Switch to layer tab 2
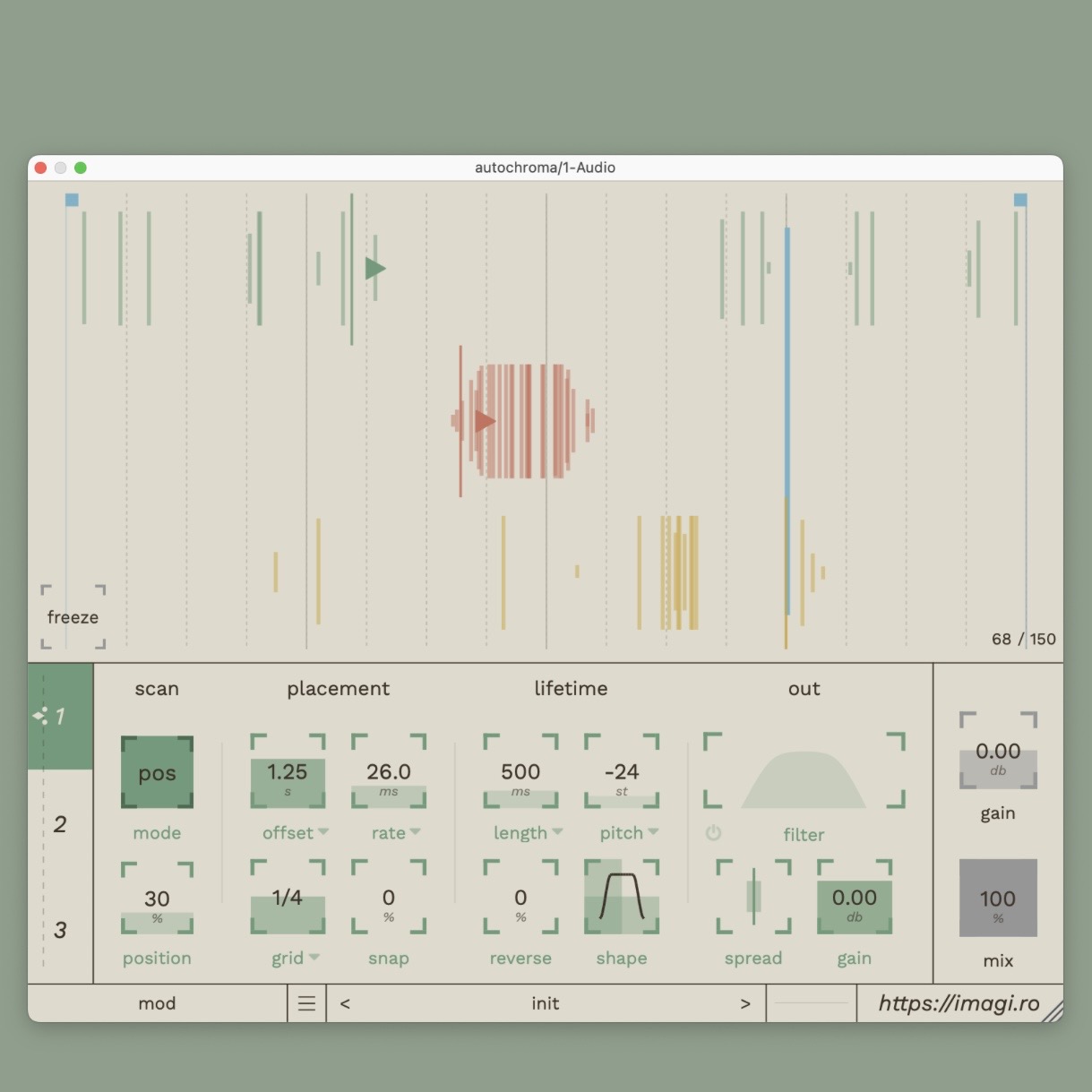This screenshot has height=1092, width=1092. [x=60, y=823]
